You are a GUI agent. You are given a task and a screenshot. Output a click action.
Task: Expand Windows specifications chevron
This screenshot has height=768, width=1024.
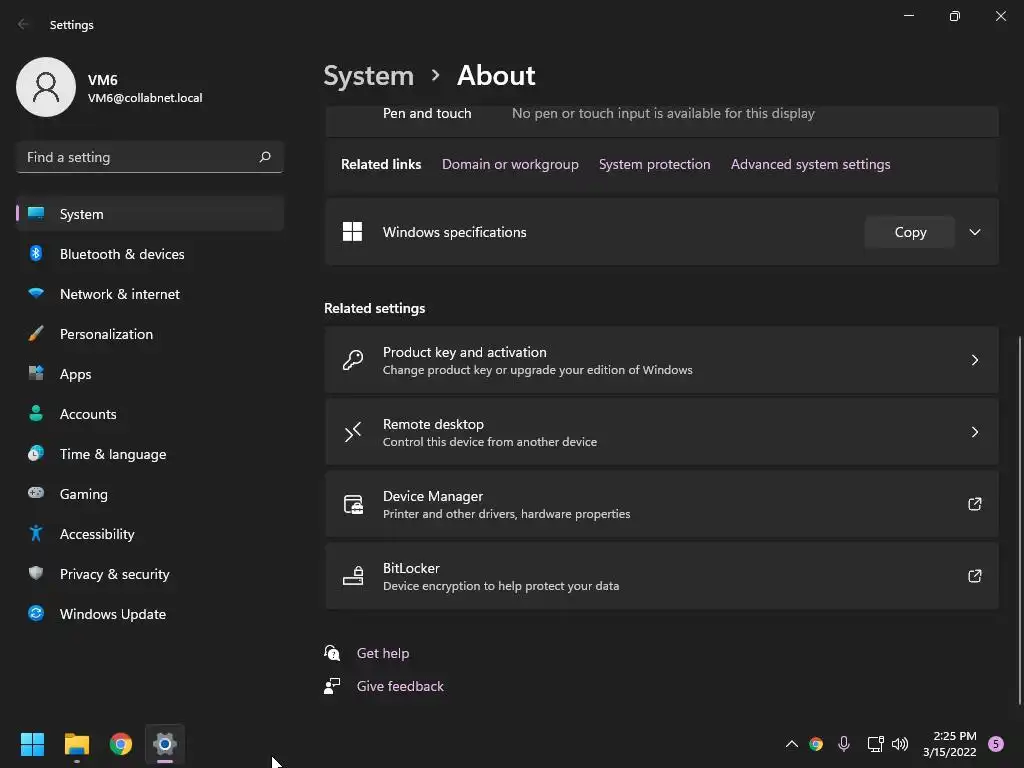tap(975, 232)
